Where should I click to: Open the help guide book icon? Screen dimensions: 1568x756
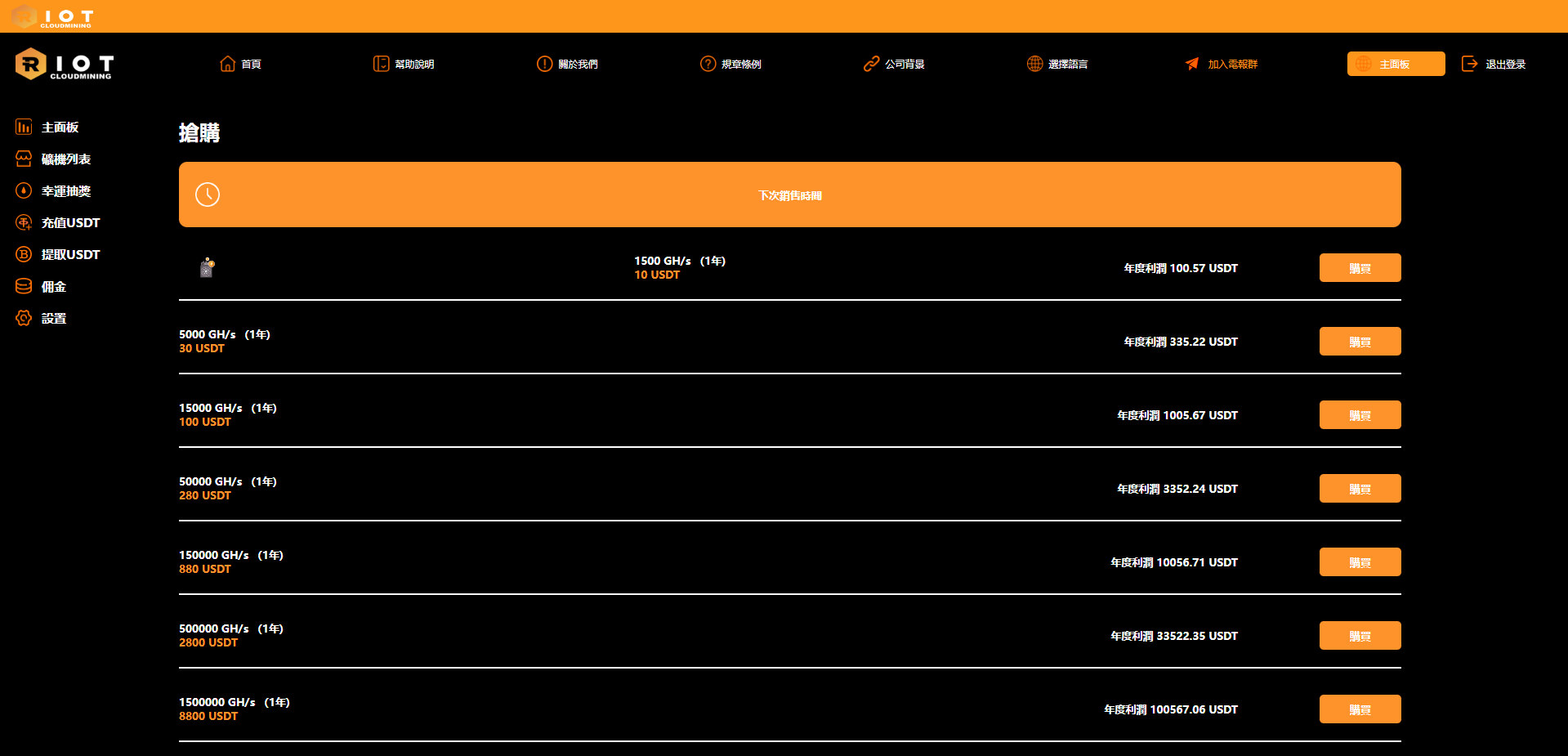pos(381,64)
